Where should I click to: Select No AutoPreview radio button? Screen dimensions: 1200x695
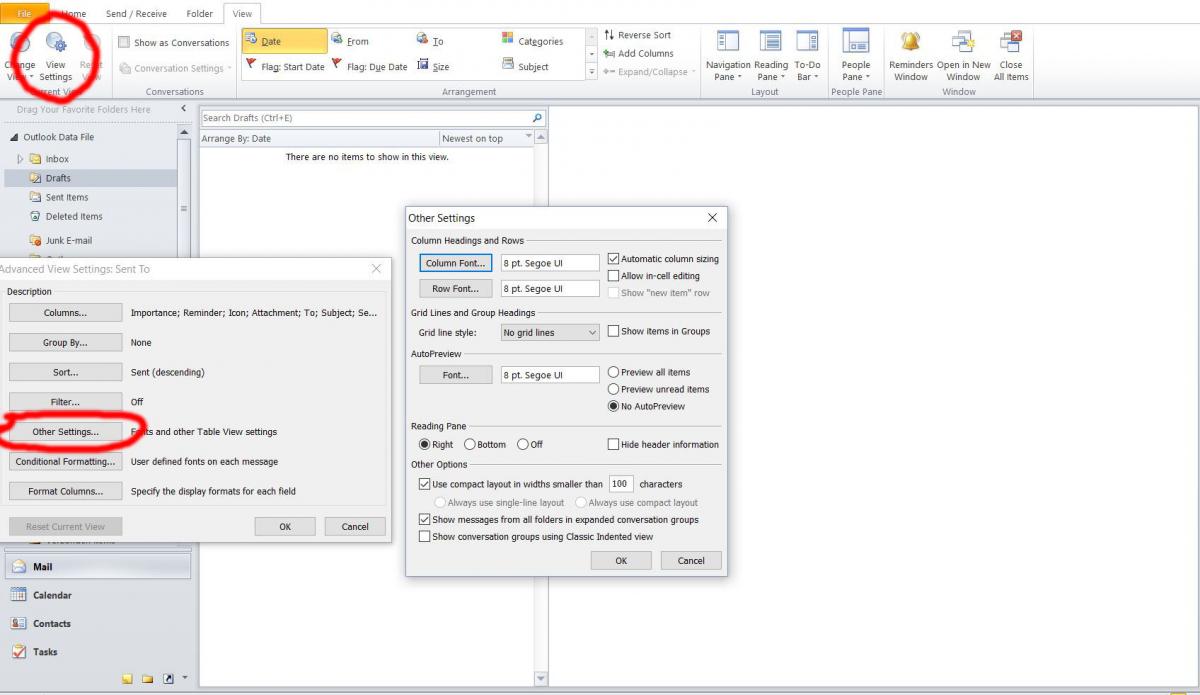(x=614, y=406)
